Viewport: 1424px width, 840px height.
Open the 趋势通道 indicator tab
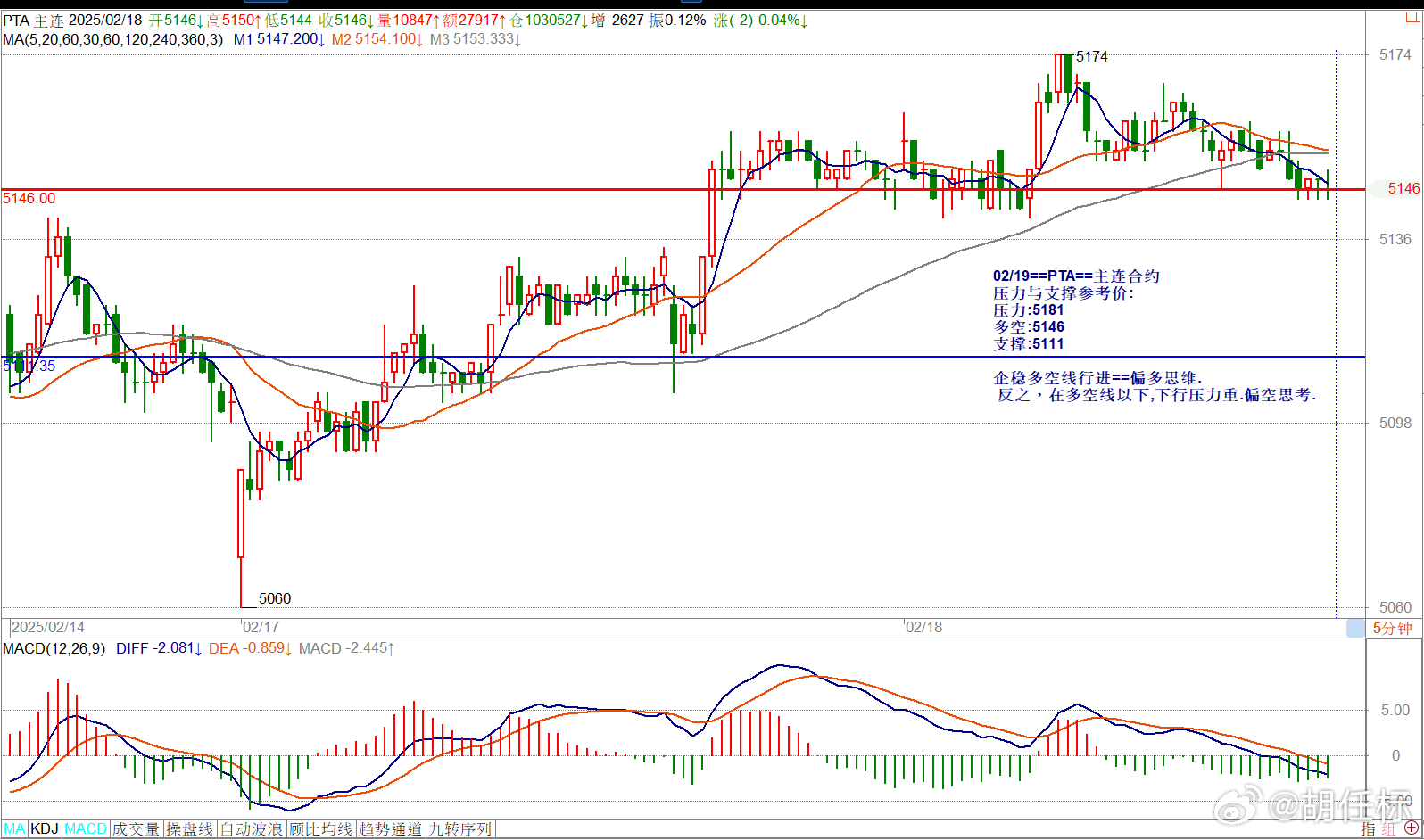[391, 829]
